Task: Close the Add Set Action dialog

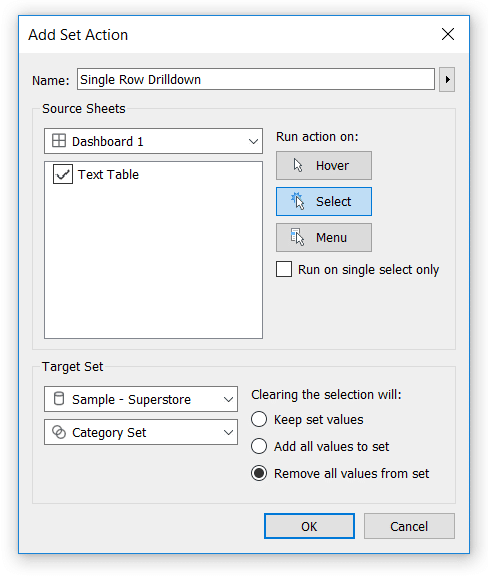Action: 448,34
